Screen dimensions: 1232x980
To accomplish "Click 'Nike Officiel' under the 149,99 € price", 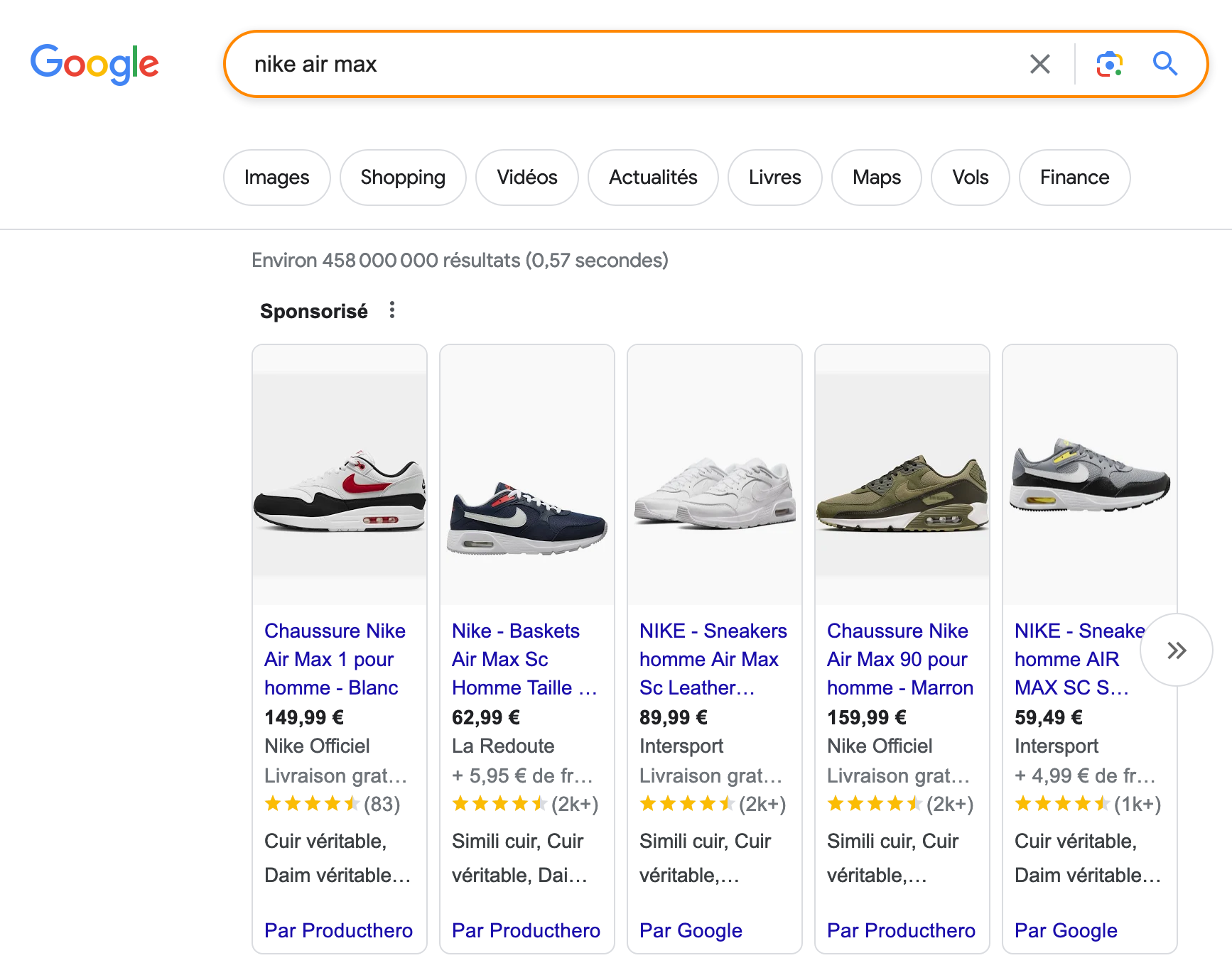I will (317, 746).
